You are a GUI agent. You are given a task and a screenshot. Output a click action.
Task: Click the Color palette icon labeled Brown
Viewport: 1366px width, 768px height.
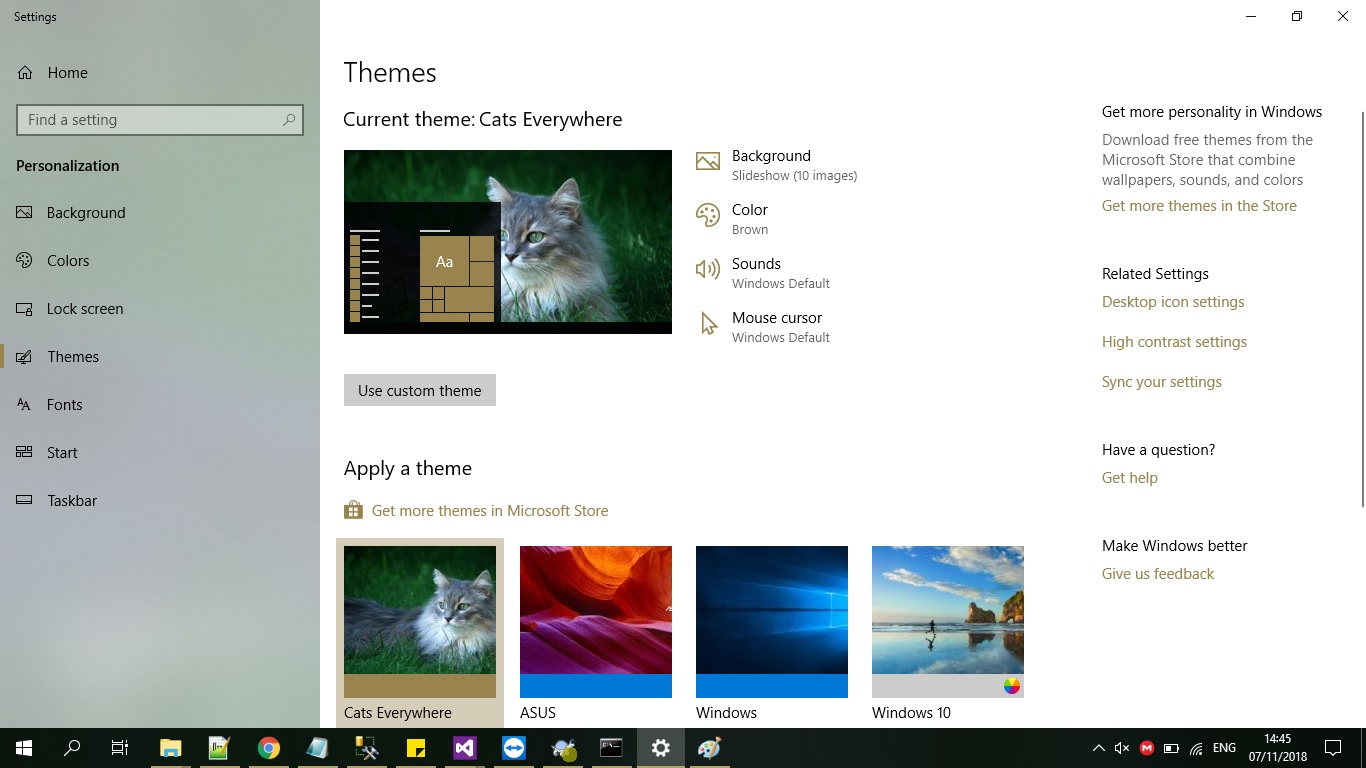708,215
